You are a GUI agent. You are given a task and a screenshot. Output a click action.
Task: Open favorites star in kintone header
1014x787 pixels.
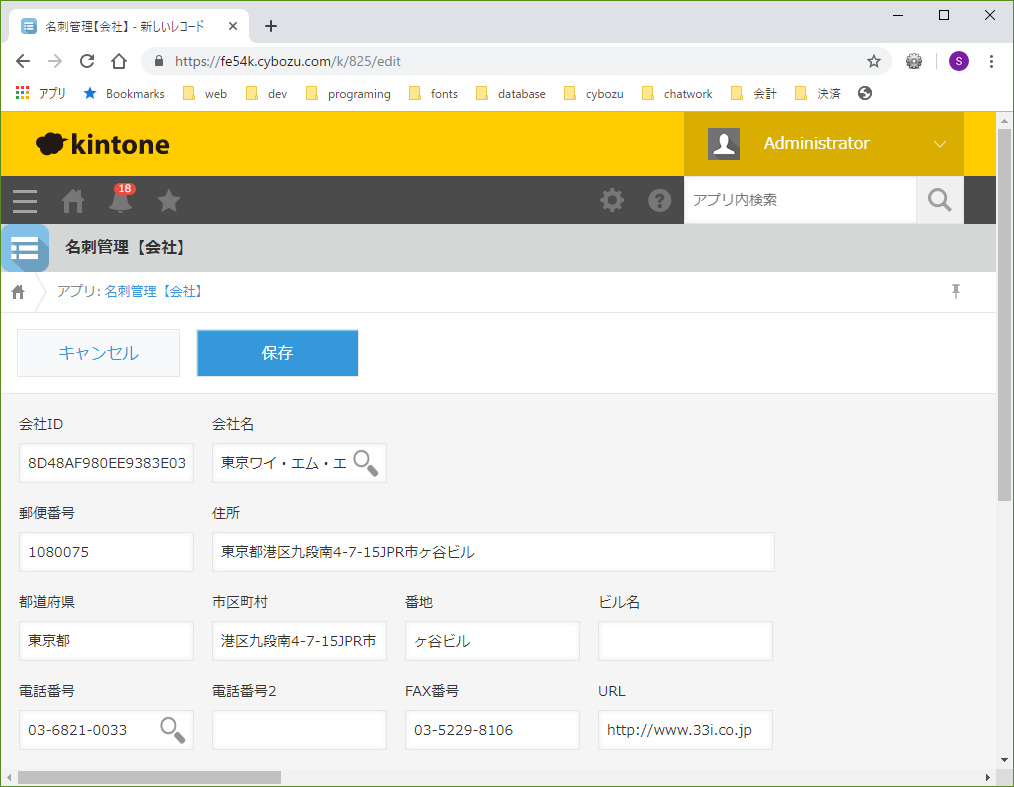(169, 200)
